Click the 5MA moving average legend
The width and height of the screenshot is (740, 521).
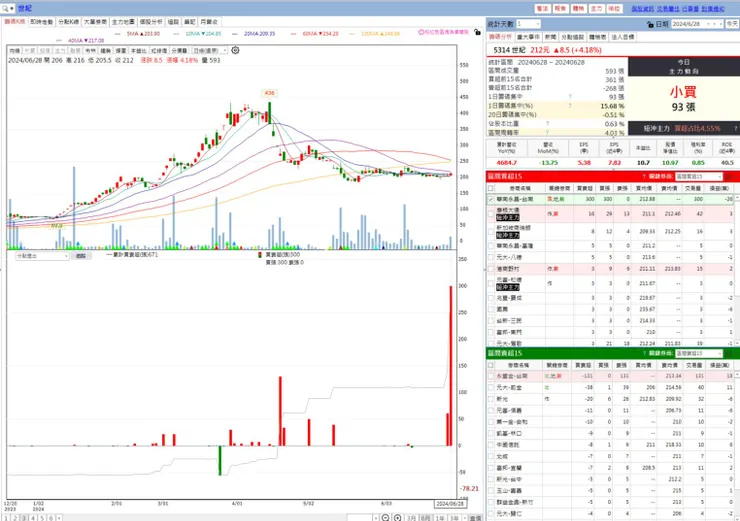[143, 34]
